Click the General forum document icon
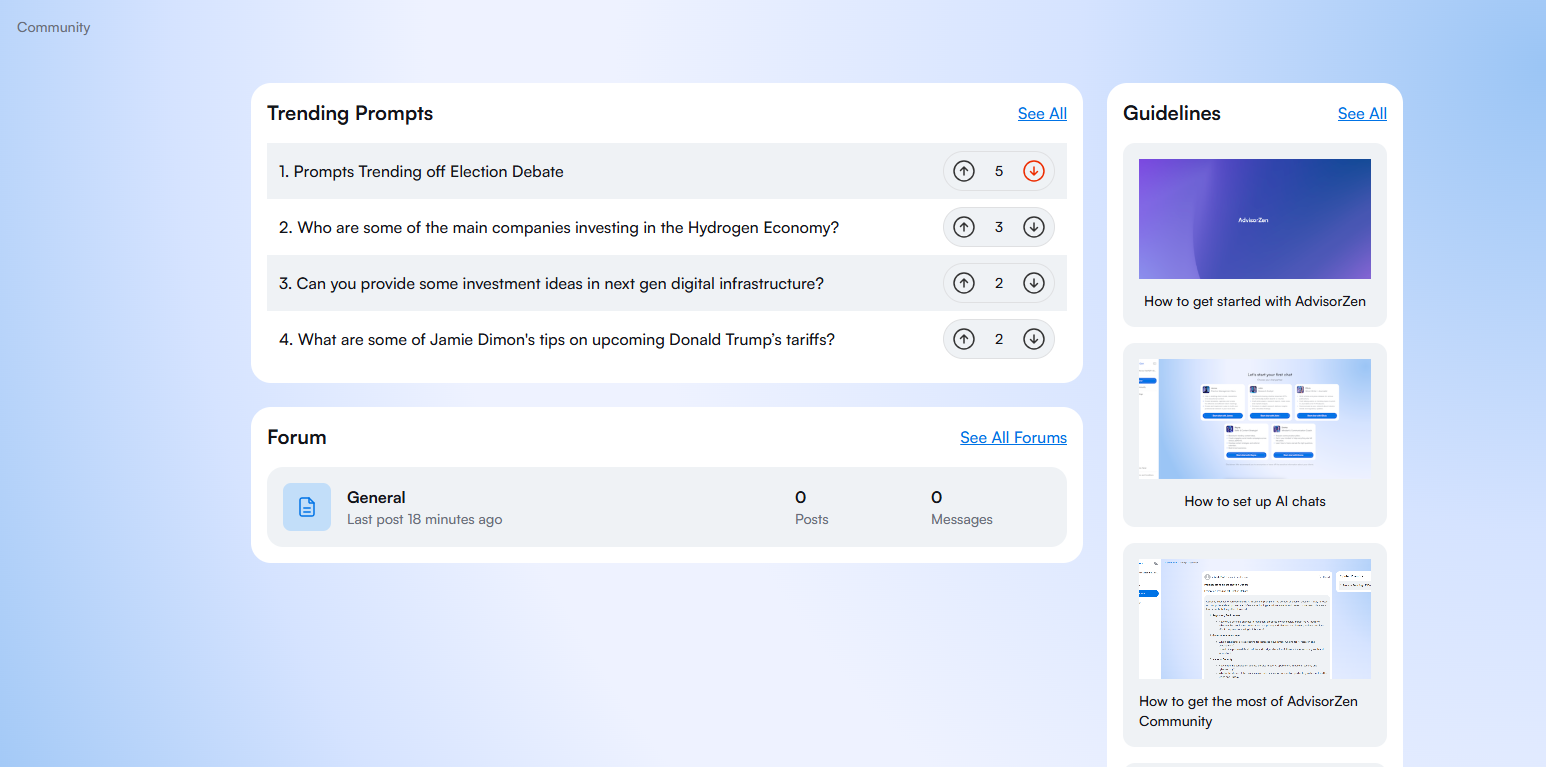The height and width of the screenshot is (767, 1546). [307, 507]
